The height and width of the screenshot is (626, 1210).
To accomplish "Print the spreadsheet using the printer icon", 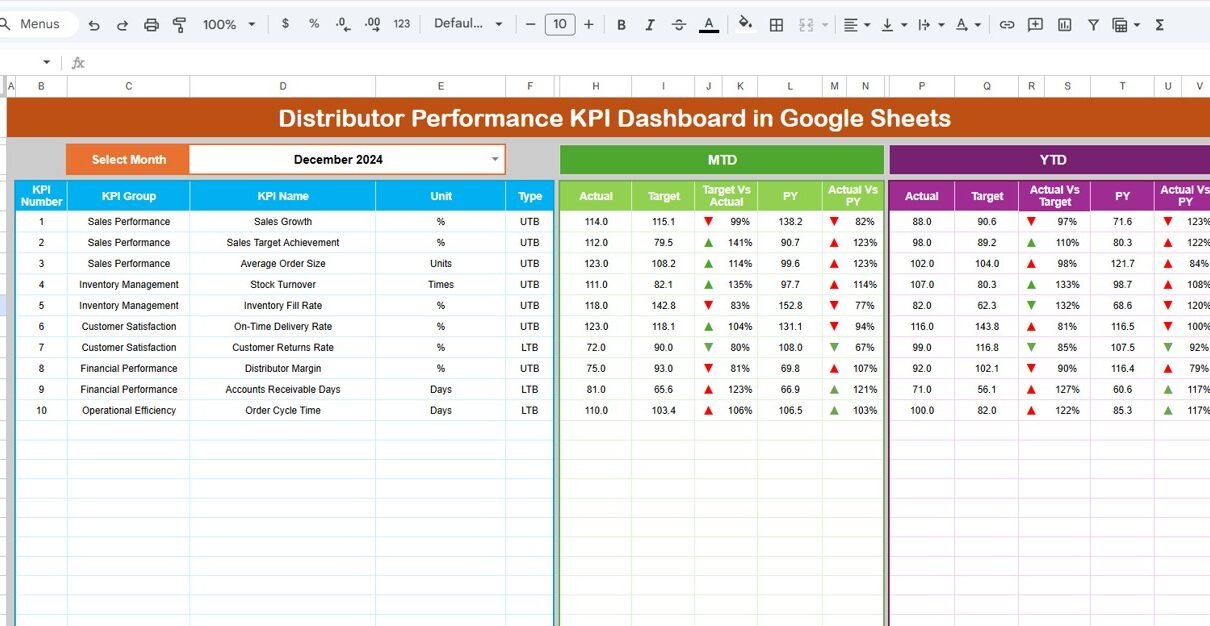I will [151, 24].
